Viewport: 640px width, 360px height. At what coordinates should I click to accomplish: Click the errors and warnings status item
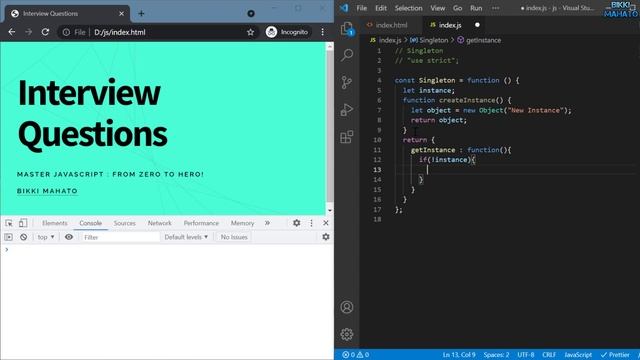pyautogui.click(x=356, y=355)
